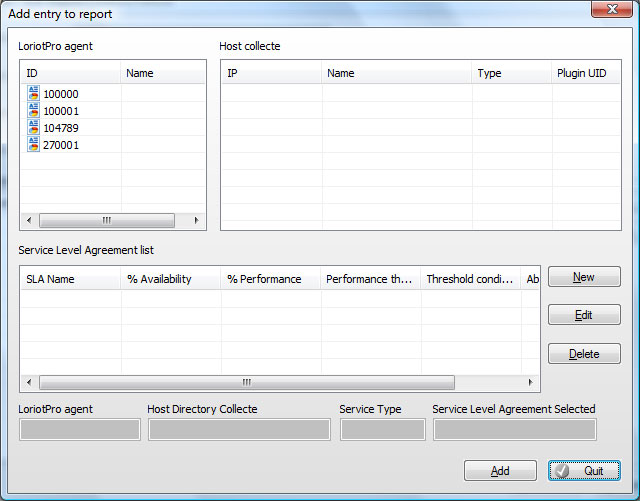
Task: Select agent ID text 104789
Action: (x=61, y=128)
